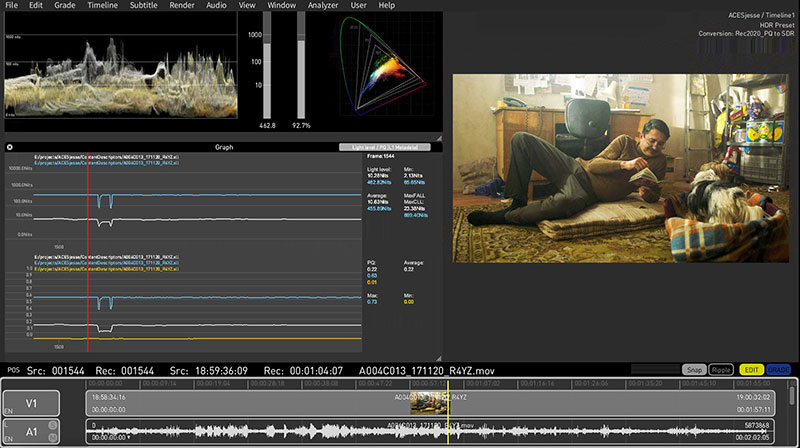The image size is (800, 448).
Task: Click the Rec: 001544 frame counter
Action: tap(124, 370)
